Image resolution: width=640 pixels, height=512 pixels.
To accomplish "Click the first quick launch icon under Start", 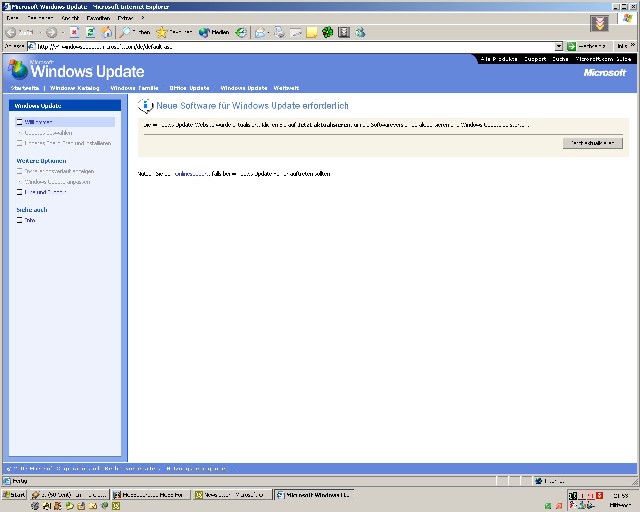I will pyautogui.click(x=35, y=506).
